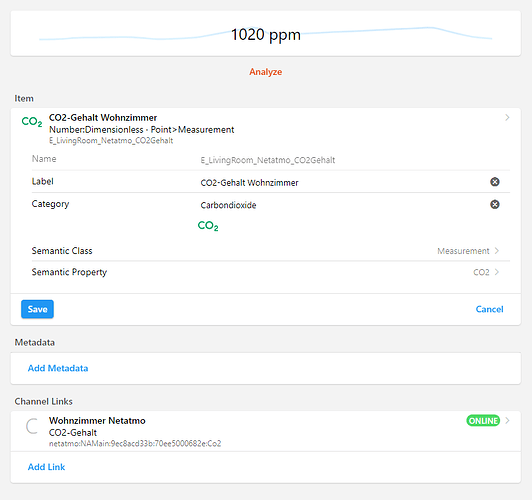The height and width of the screenshot is (500, 532).
Task: Clear the Category field with its X icon
Action: [x=495, y=204]
